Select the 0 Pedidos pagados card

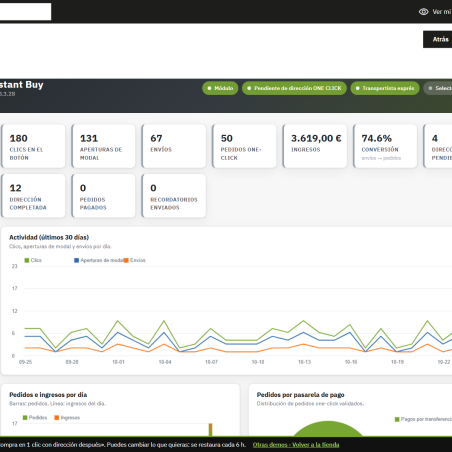click(103, 196)
